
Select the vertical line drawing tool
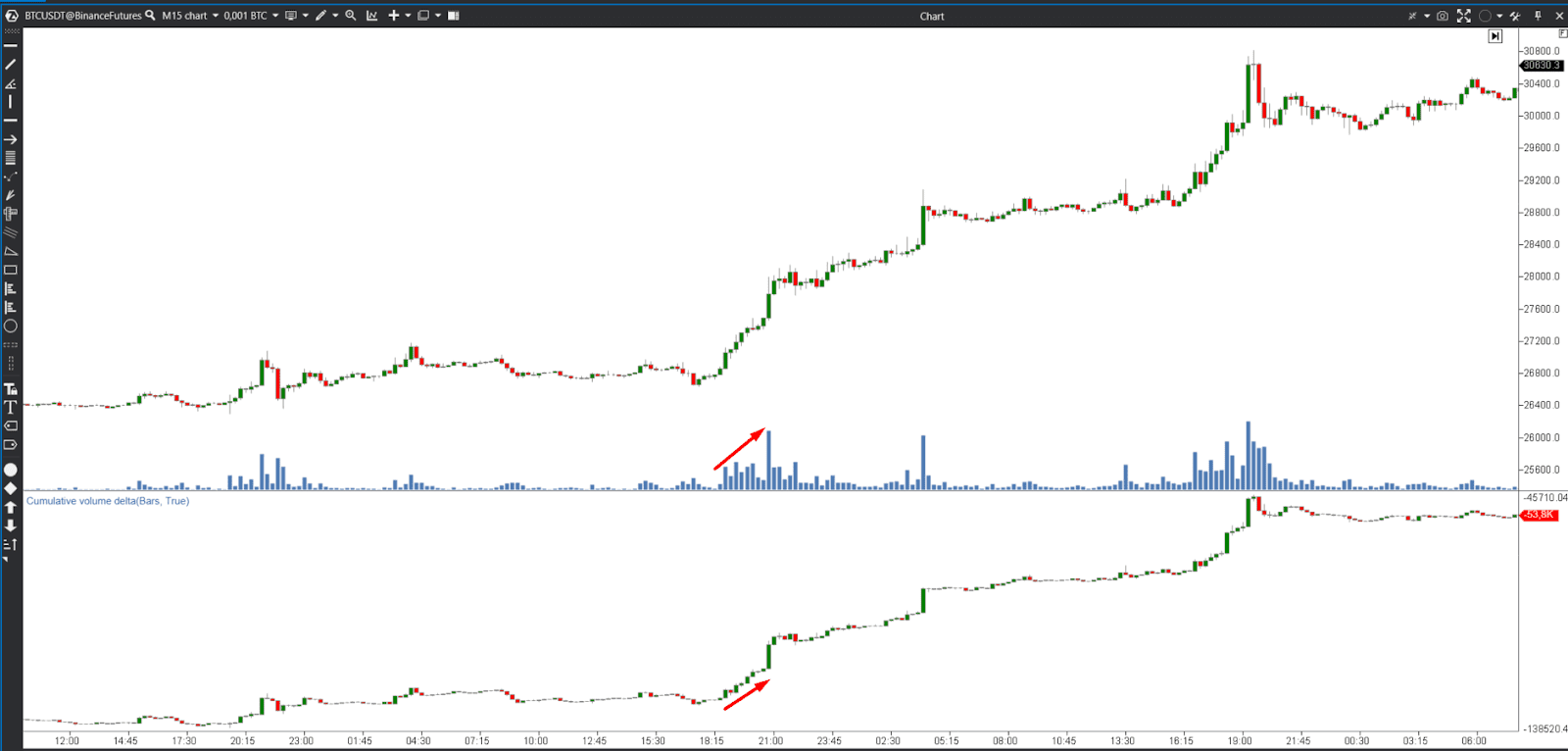click(x=11, y=102)
